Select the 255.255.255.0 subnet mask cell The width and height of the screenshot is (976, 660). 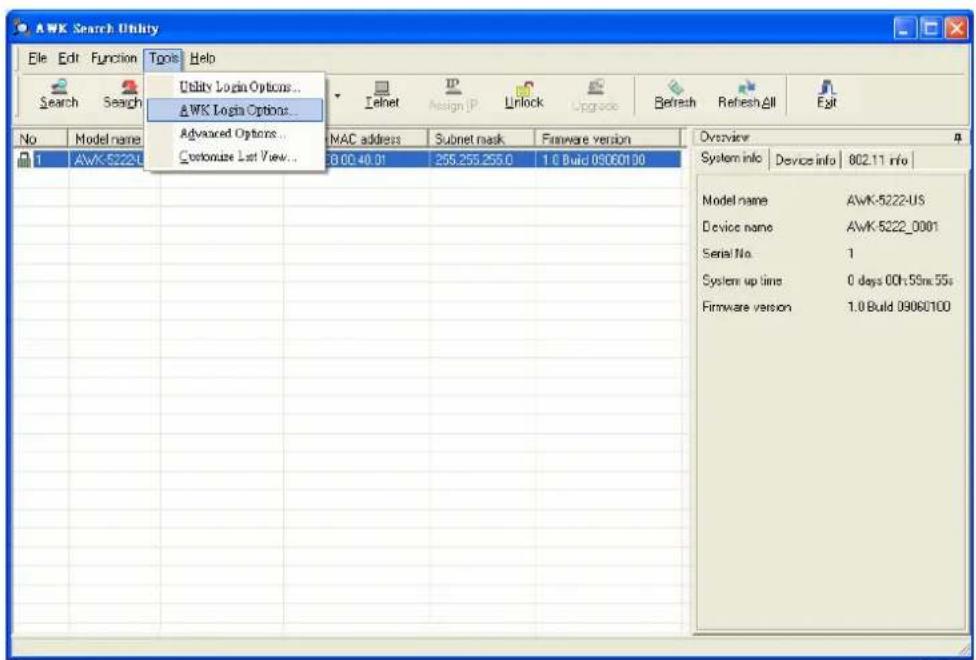coord(482,160)
